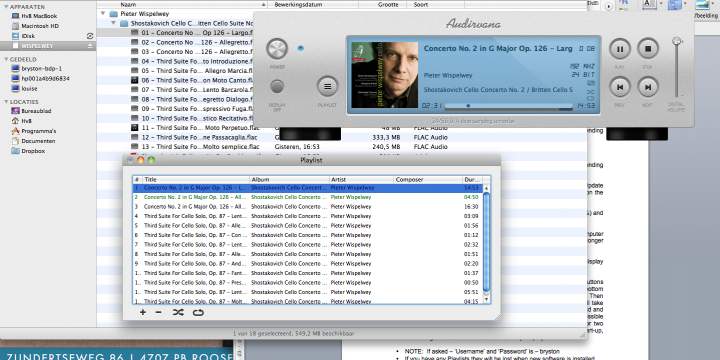Collapse the Shostakovich Cello album folder

point(113,22)
